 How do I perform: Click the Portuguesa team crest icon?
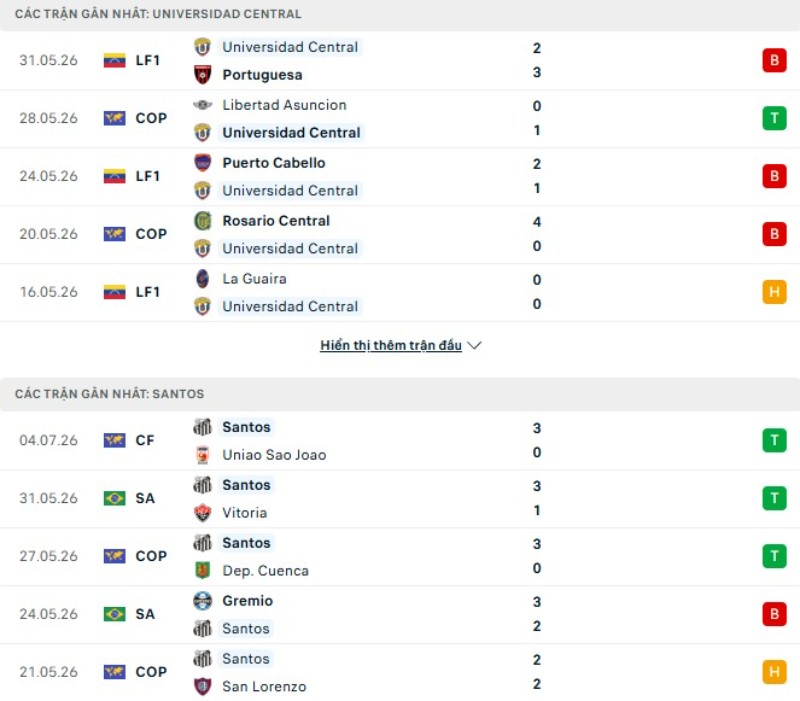click(x=203, y=74)
